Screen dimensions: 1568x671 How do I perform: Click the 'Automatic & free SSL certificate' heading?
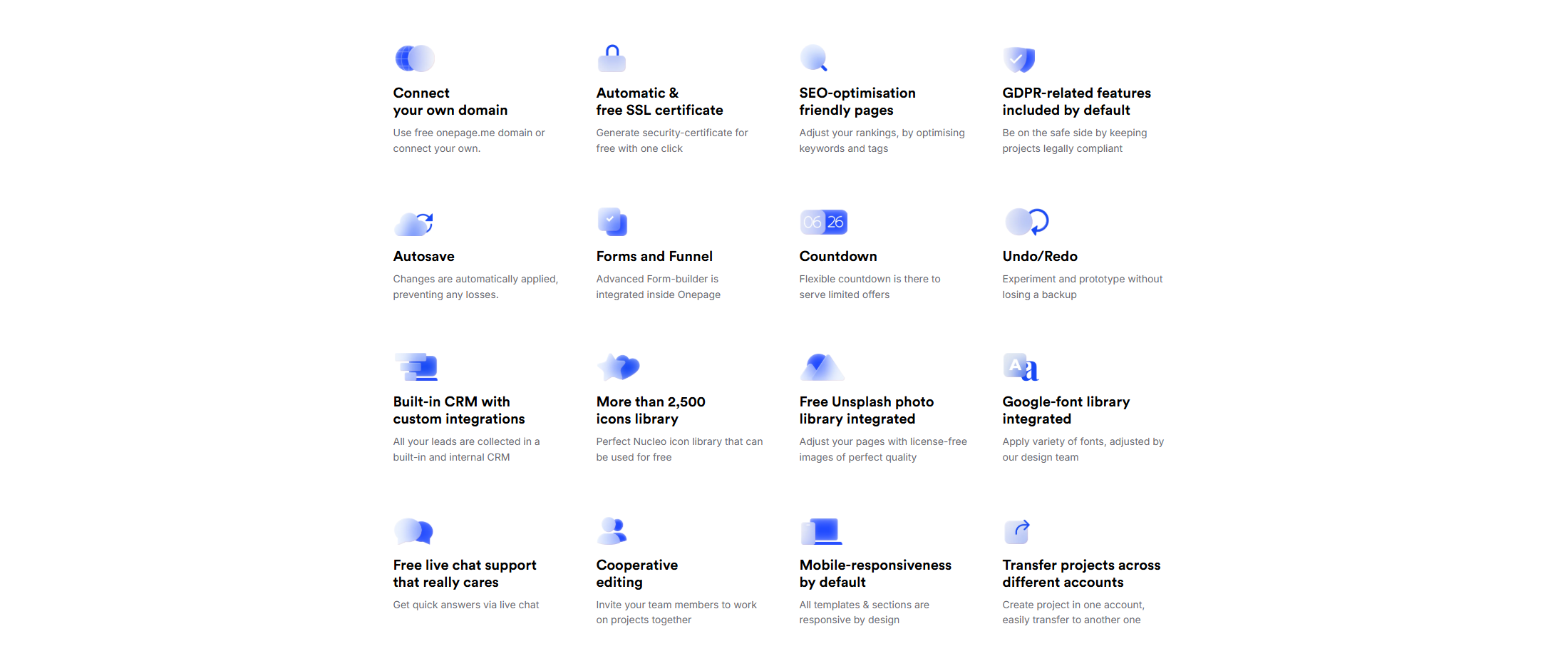pyautogui.click(x=659, y=101)
